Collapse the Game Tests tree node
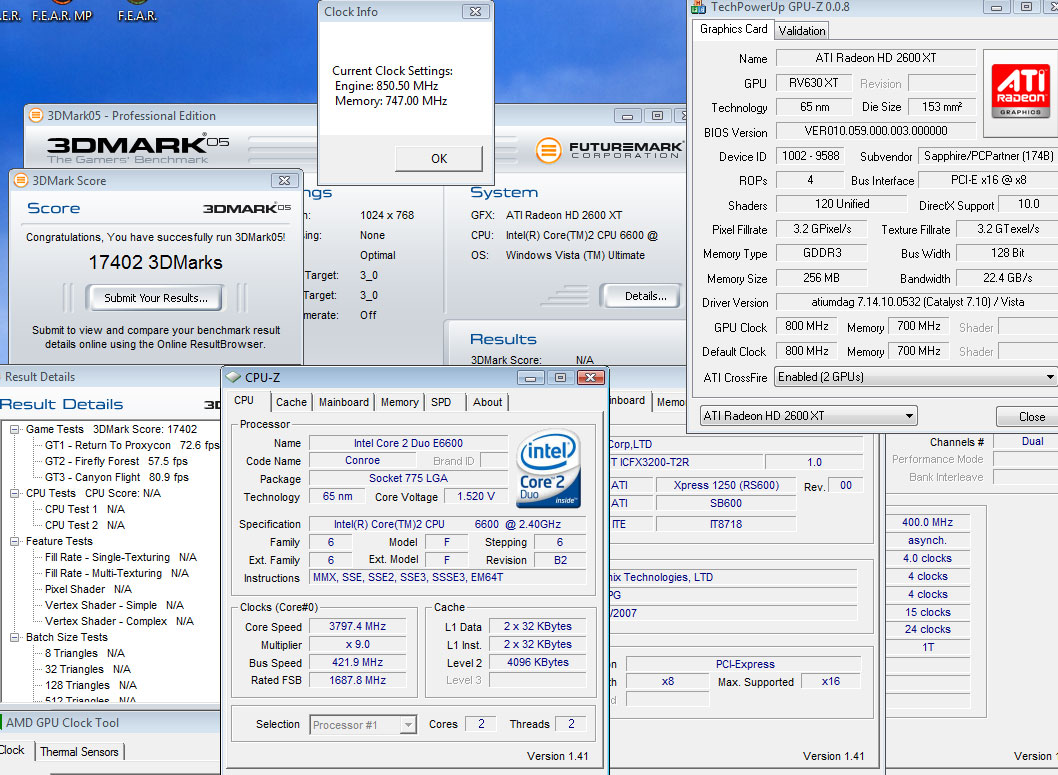1058x775 pixels. [x=14, y=429]
